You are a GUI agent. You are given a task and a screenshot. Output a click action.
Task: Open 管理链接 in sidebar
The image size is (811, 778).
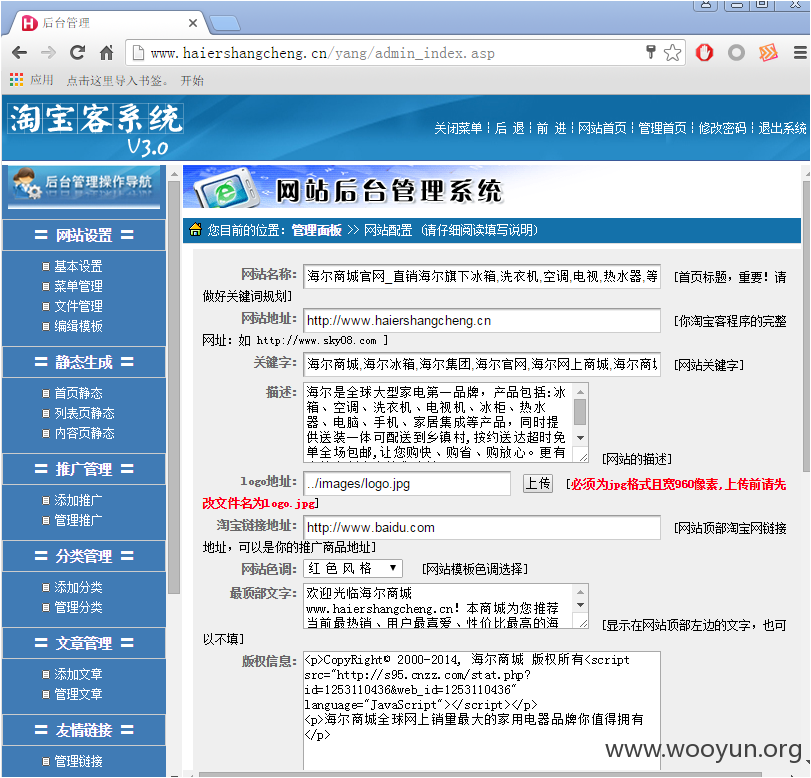coord(78,761)
